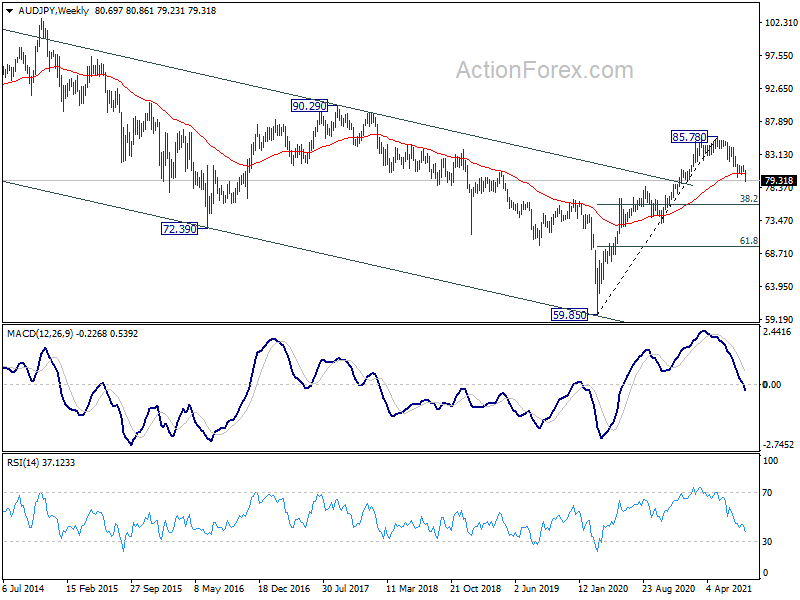800x600 pixels.
Task: Click the 63.950 price axis value
Action: [x=779, y=287]
